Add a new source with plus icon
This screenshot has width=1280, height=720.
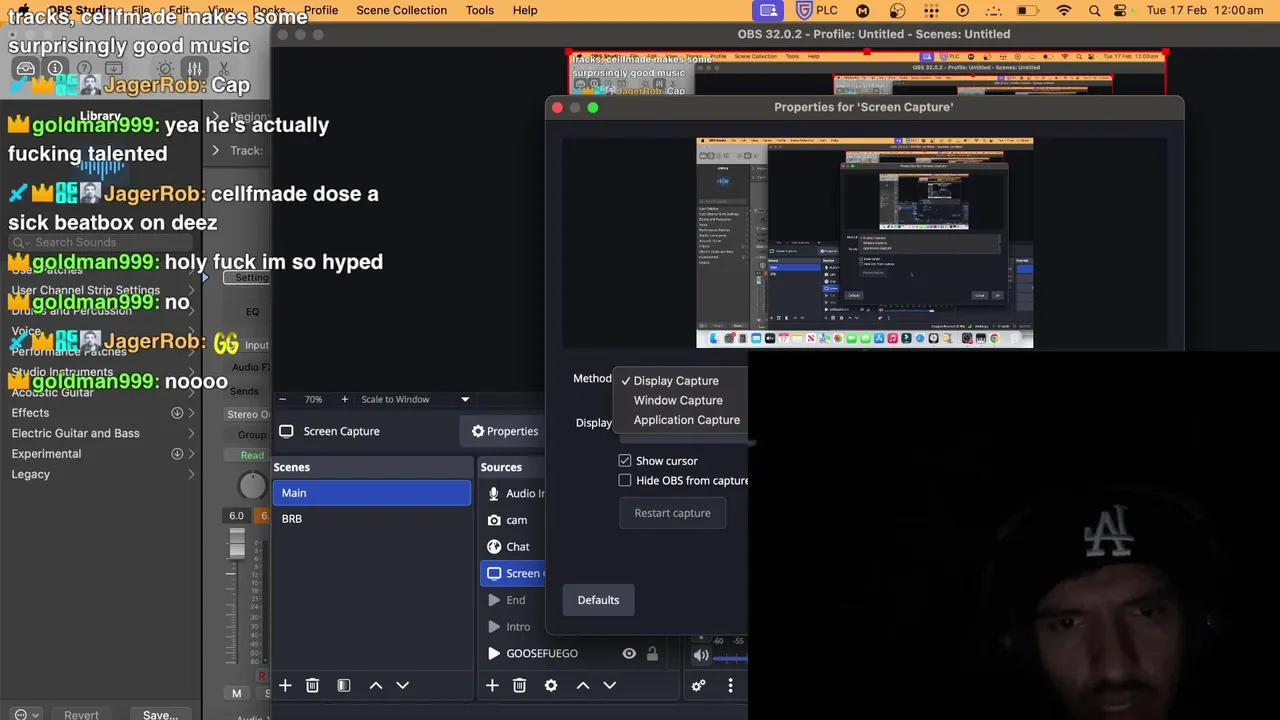(x=492, y=685)
